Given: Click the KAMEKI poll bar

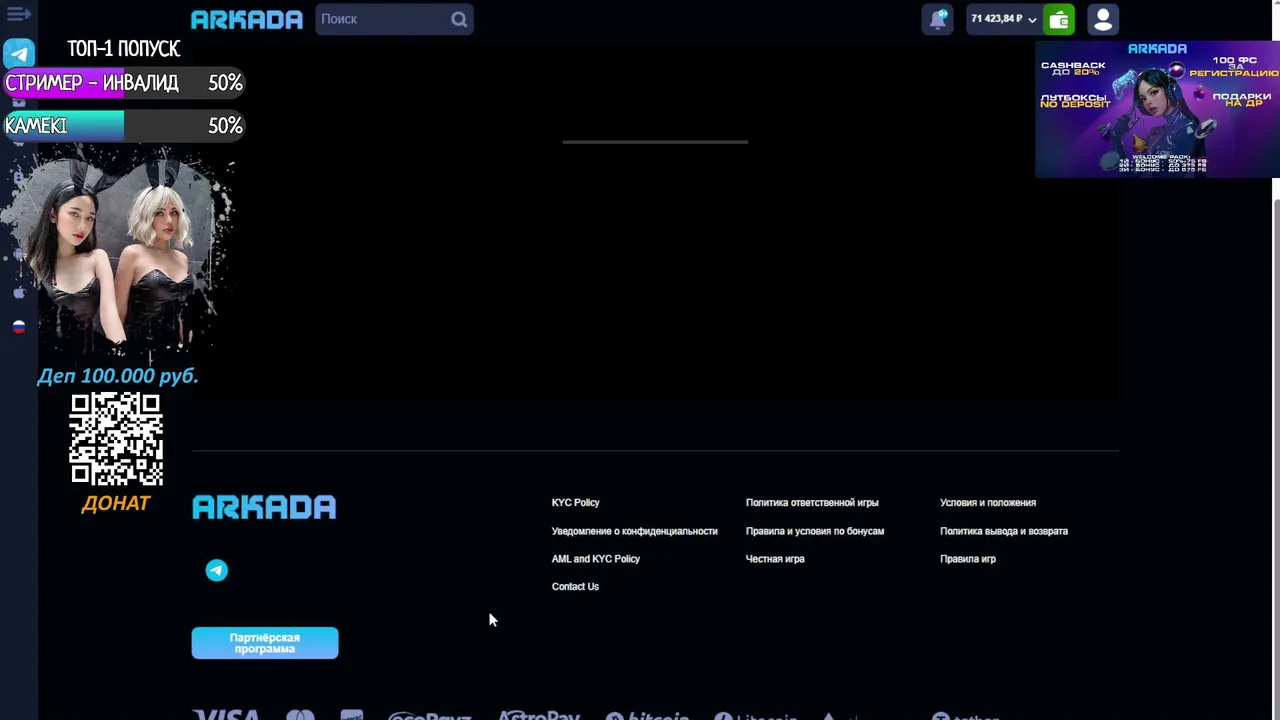Looking at the screenshot, I should (124, 126).
